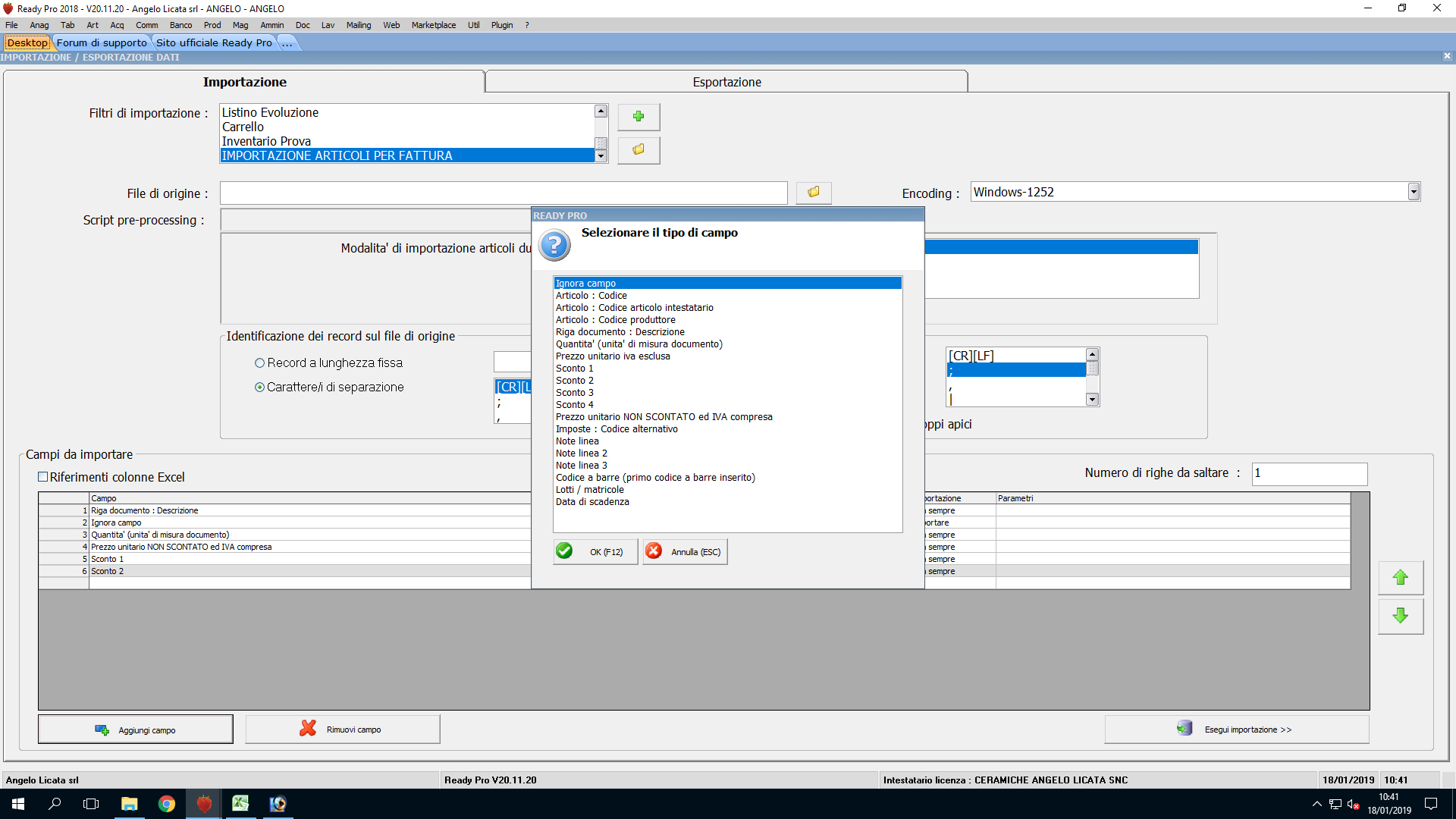Open Task View on the taskbar
This screenshot has height=819, width=1456.
pos(91,804)
